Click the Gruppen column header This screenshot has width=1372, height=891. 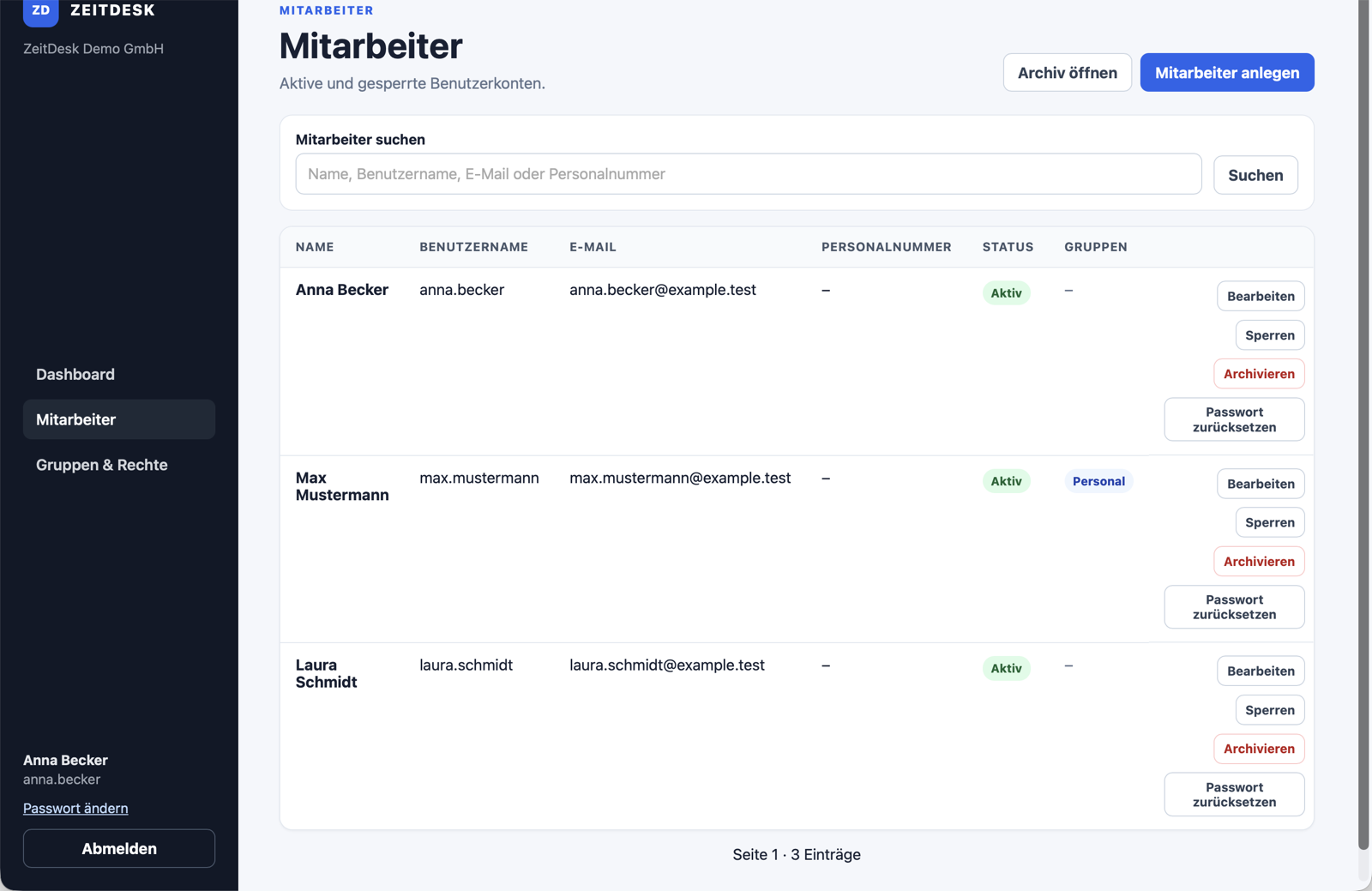pyautogui.click(x=1096, y=247)
